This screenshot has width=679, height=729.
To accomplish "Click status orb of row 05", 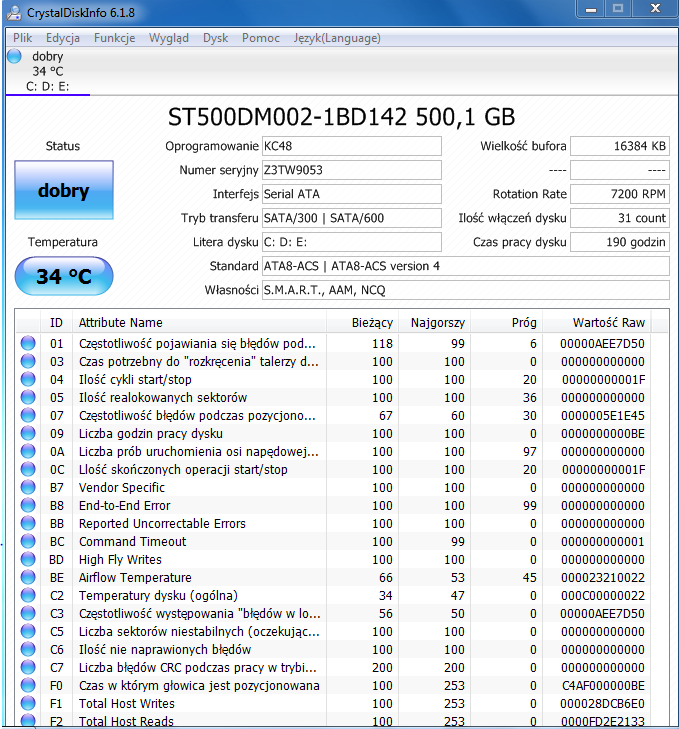I will click(x=28, y=398).
